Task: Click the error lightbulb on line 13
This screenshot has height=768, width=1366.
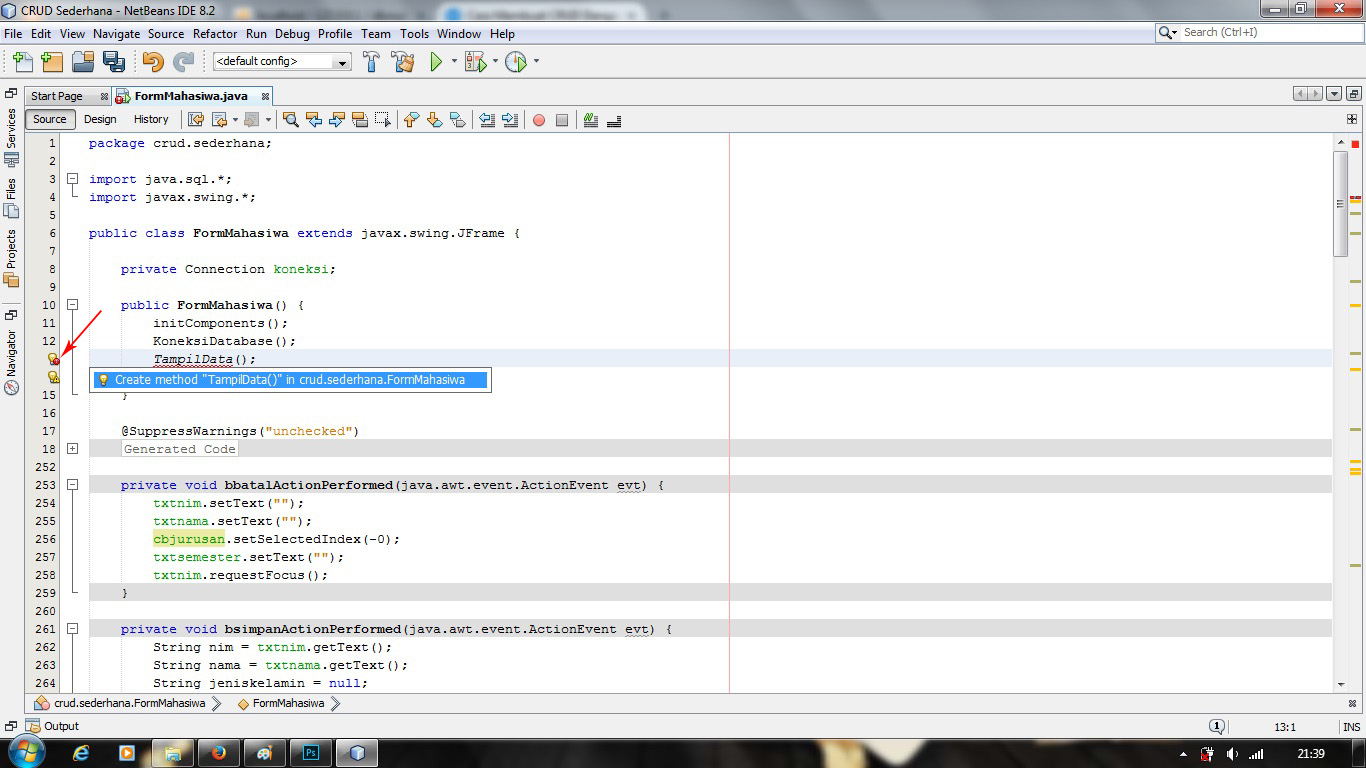Action: 54,359
